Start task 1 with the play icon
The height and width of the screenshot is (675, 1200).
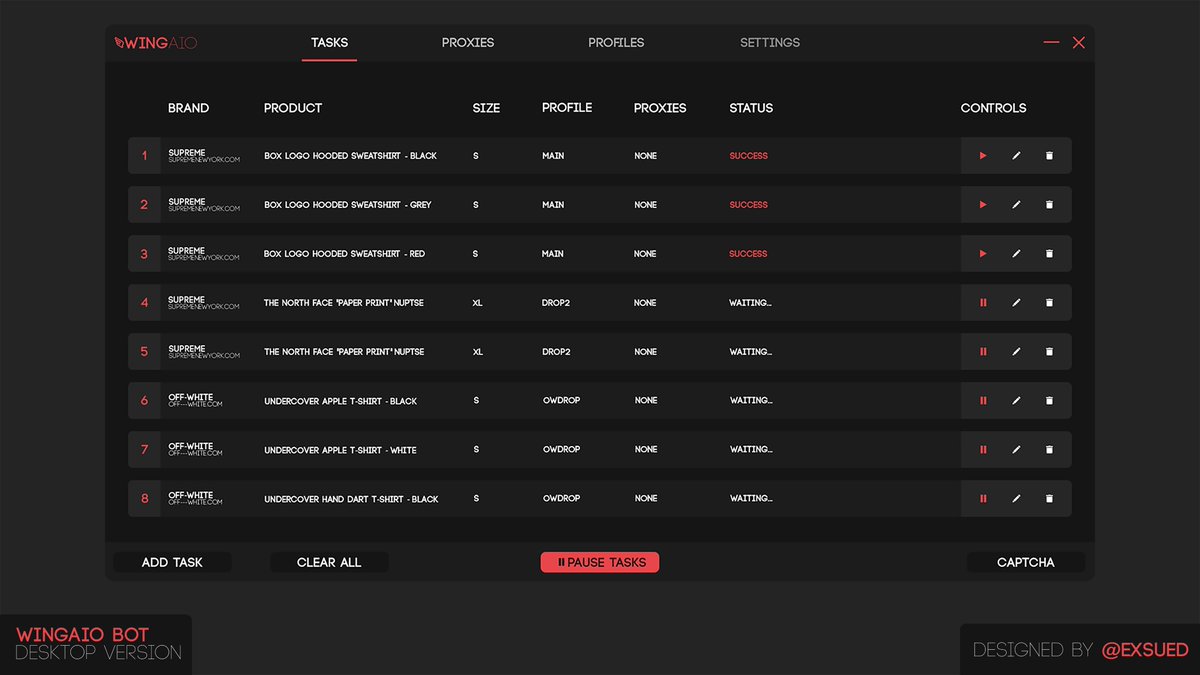click(983, 156)
